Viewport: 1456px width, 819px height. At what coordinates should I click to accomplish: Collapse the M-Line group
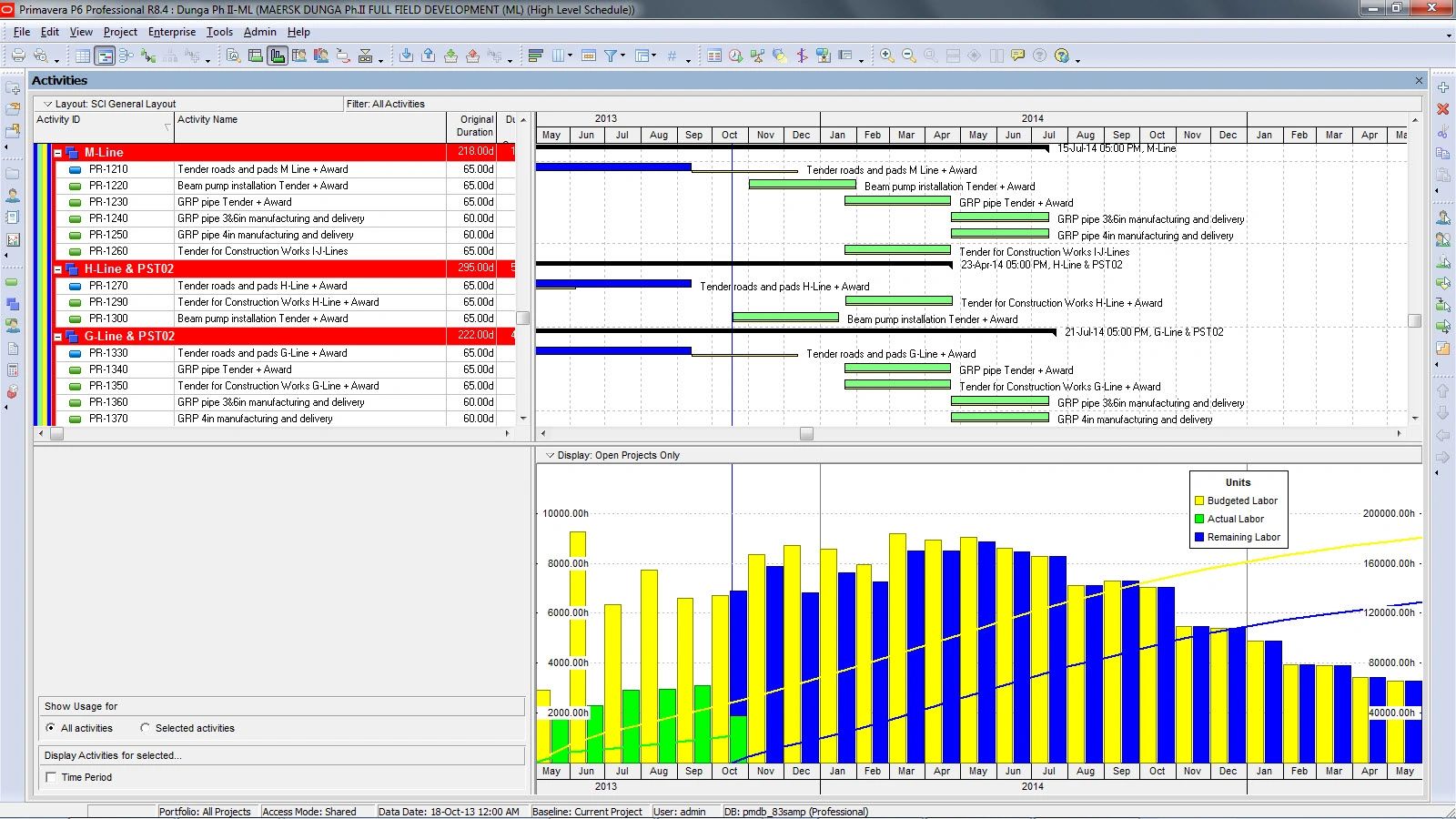[58, 153]
